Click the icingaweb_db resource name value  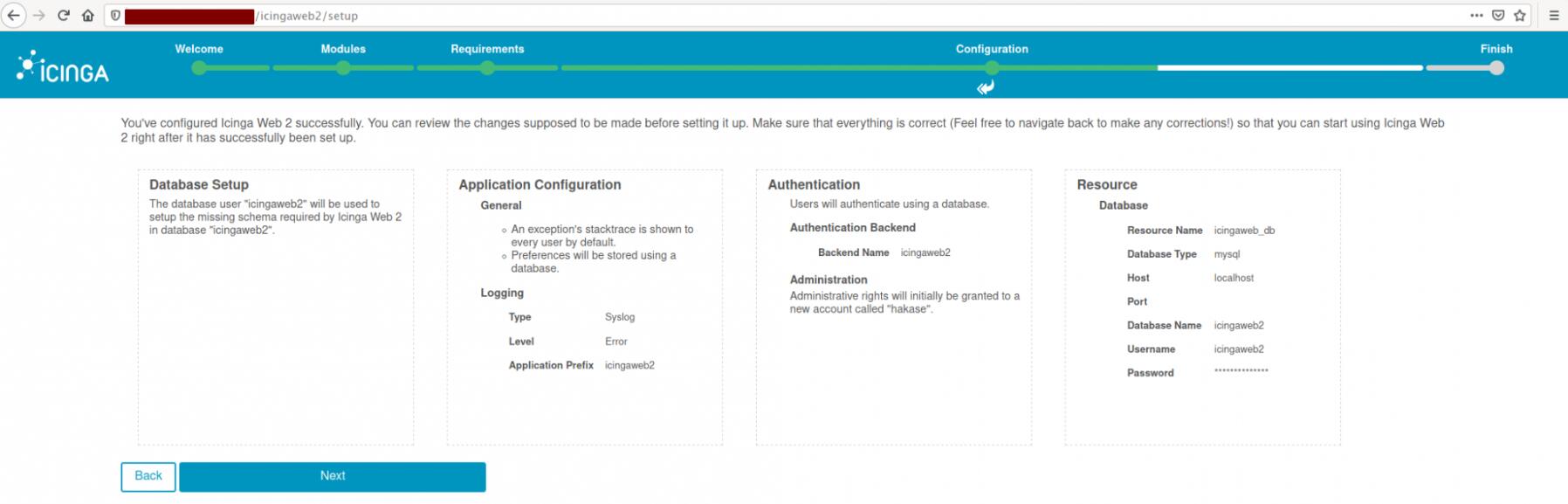pos(1244,231)
